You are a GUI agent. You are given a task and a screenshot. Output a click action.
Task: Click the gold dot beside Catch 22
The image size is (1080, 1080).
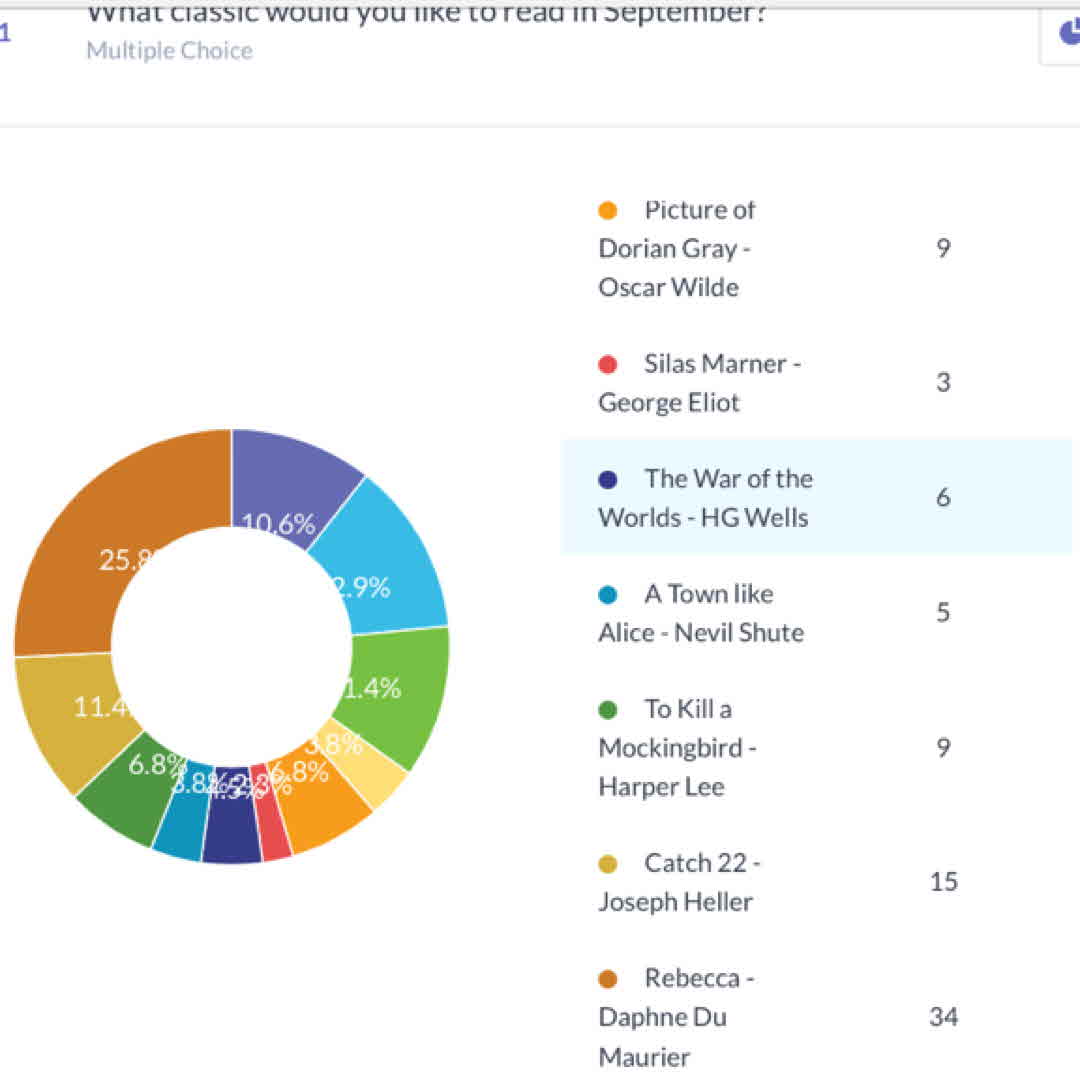click(607, 864)
